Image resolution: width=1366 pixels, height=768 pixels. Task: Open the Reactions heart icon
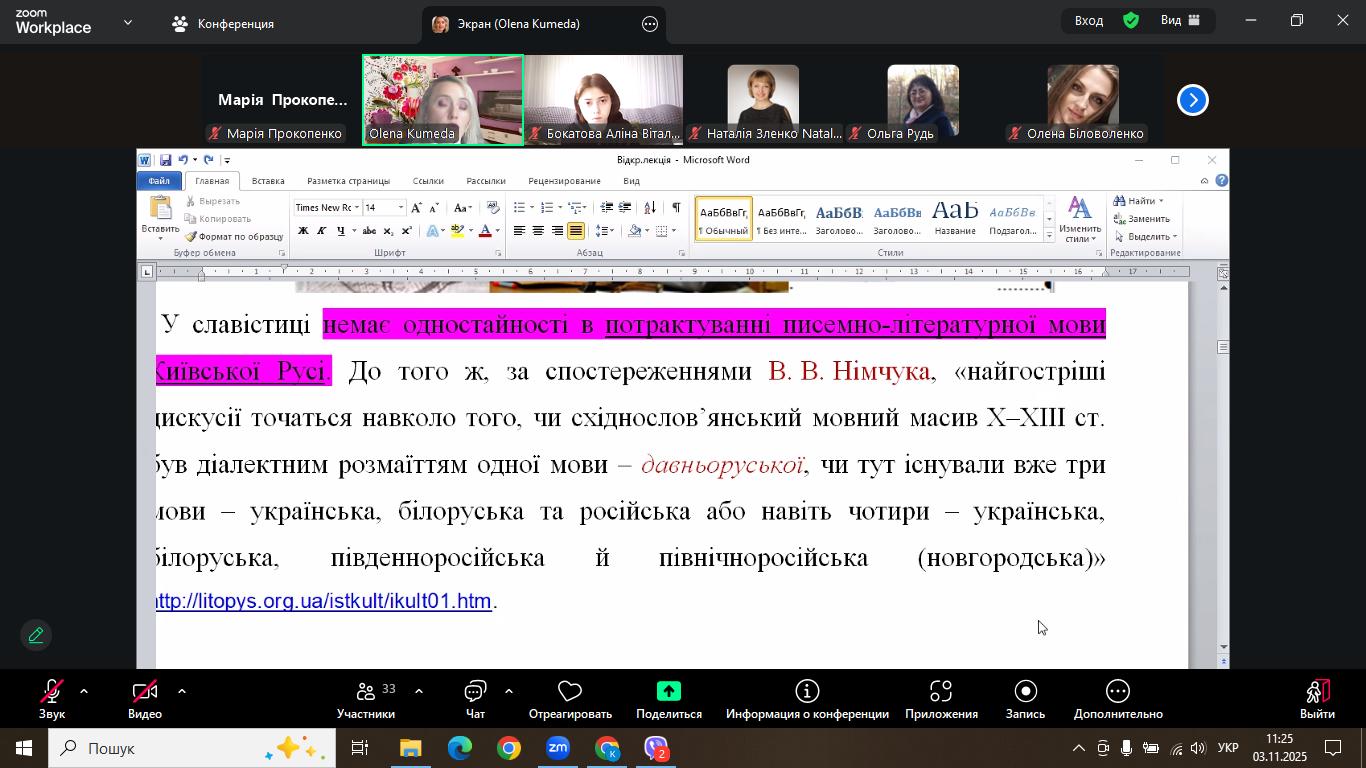570,692
